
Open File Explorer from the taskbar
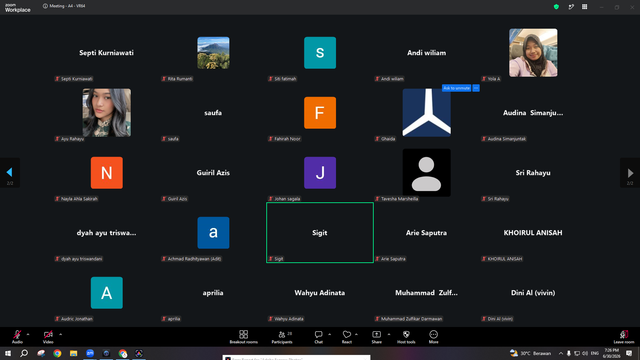[73, 353]
